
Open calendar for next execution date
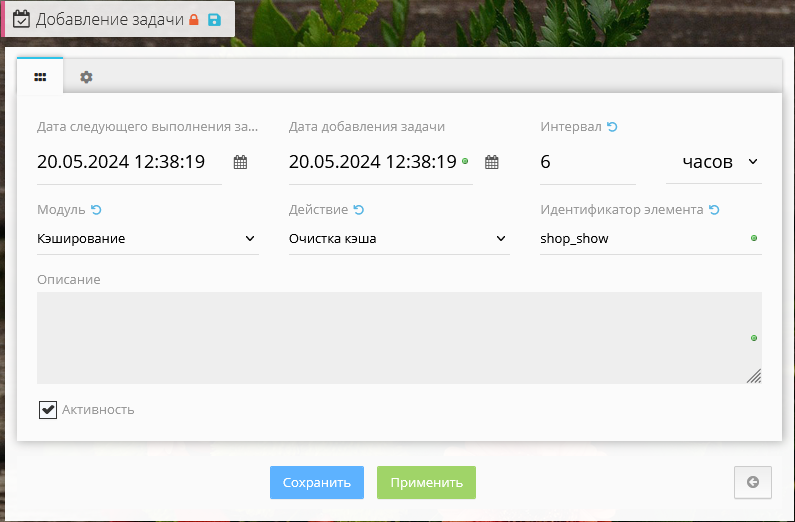240,162
